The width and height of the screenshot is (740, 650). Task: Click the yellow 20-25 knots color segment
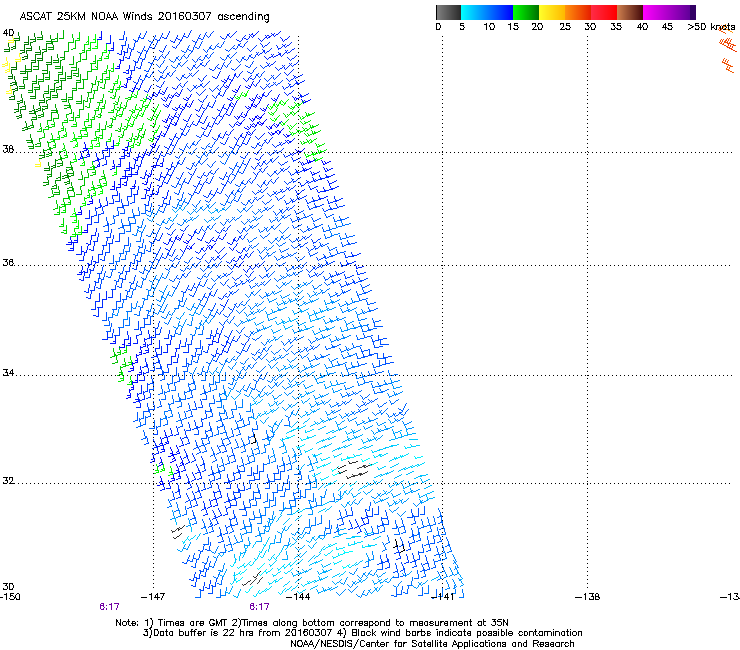[552, 12]
